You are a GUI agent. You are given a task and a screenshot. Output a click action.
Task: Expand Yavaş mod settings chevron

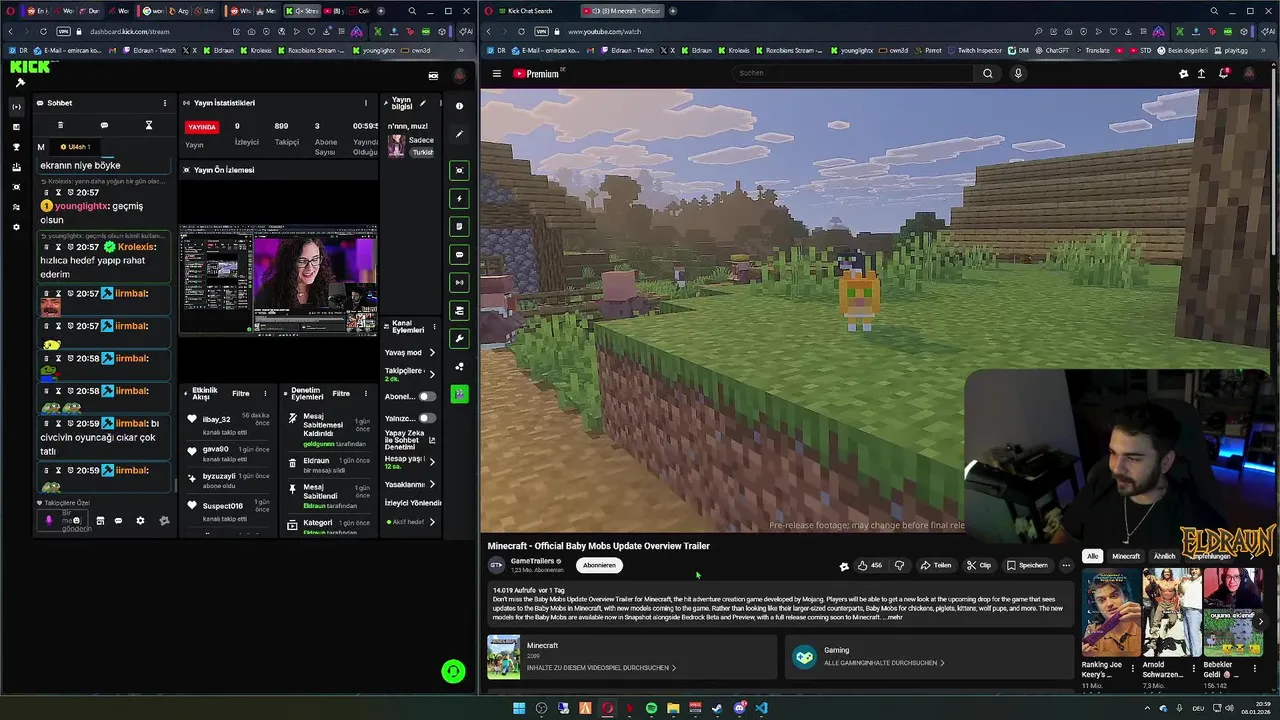[432, 352]
